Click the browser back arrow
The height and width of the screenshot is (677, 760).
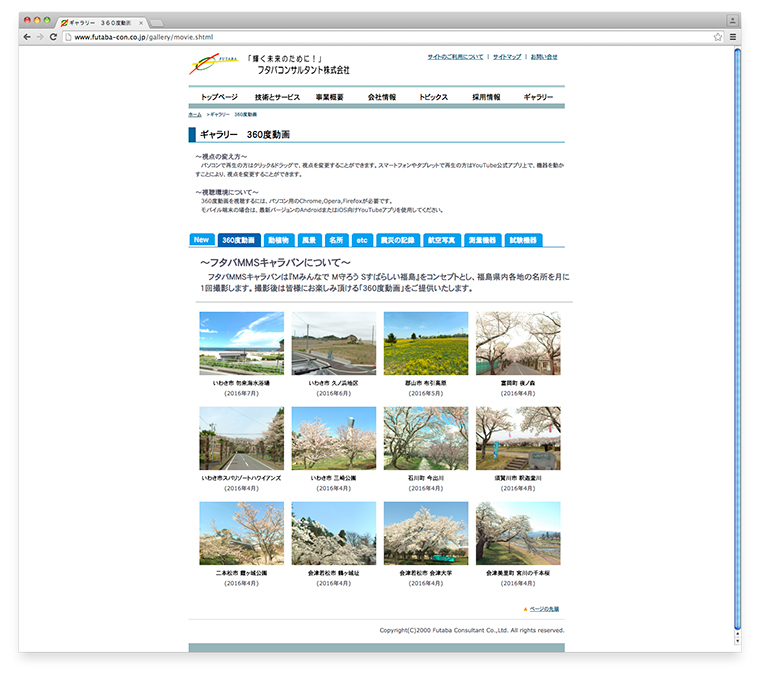(27, 37)
